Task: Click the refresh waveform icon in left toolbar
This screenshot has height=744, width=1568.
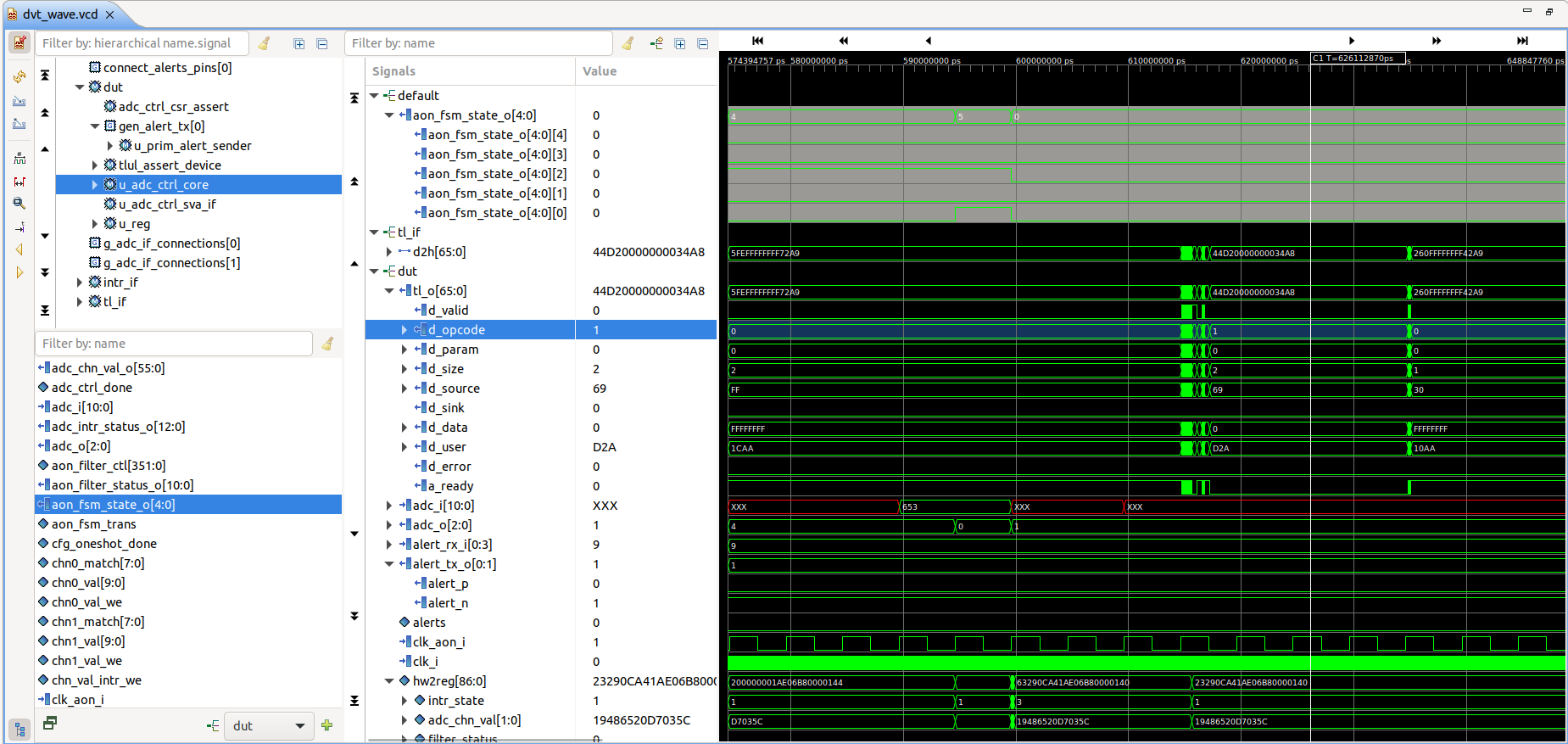Action: pyautogui.click(x=19, y=77)
